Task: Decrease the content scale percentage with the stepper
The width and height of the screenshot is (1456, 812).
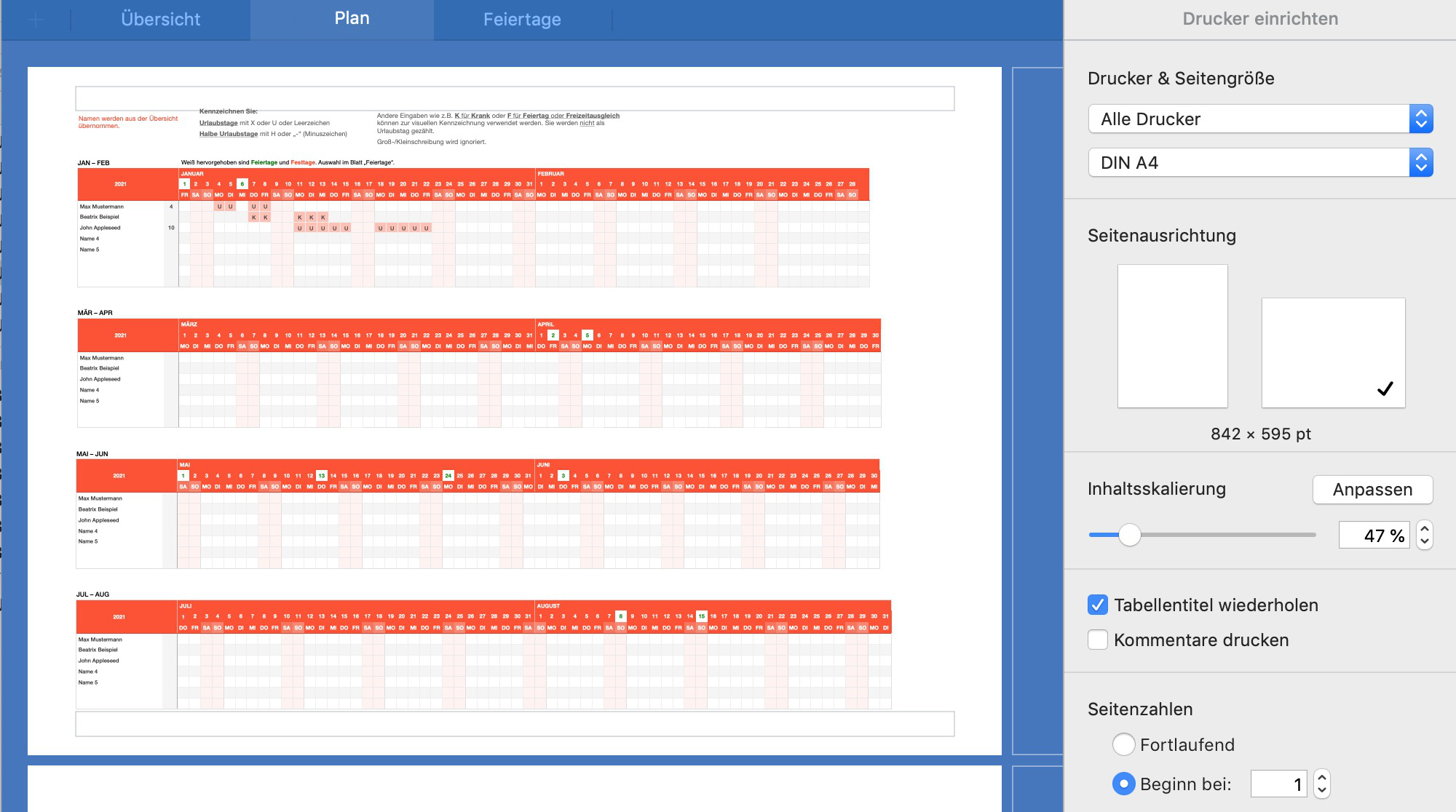Action: pos(1425,542)
